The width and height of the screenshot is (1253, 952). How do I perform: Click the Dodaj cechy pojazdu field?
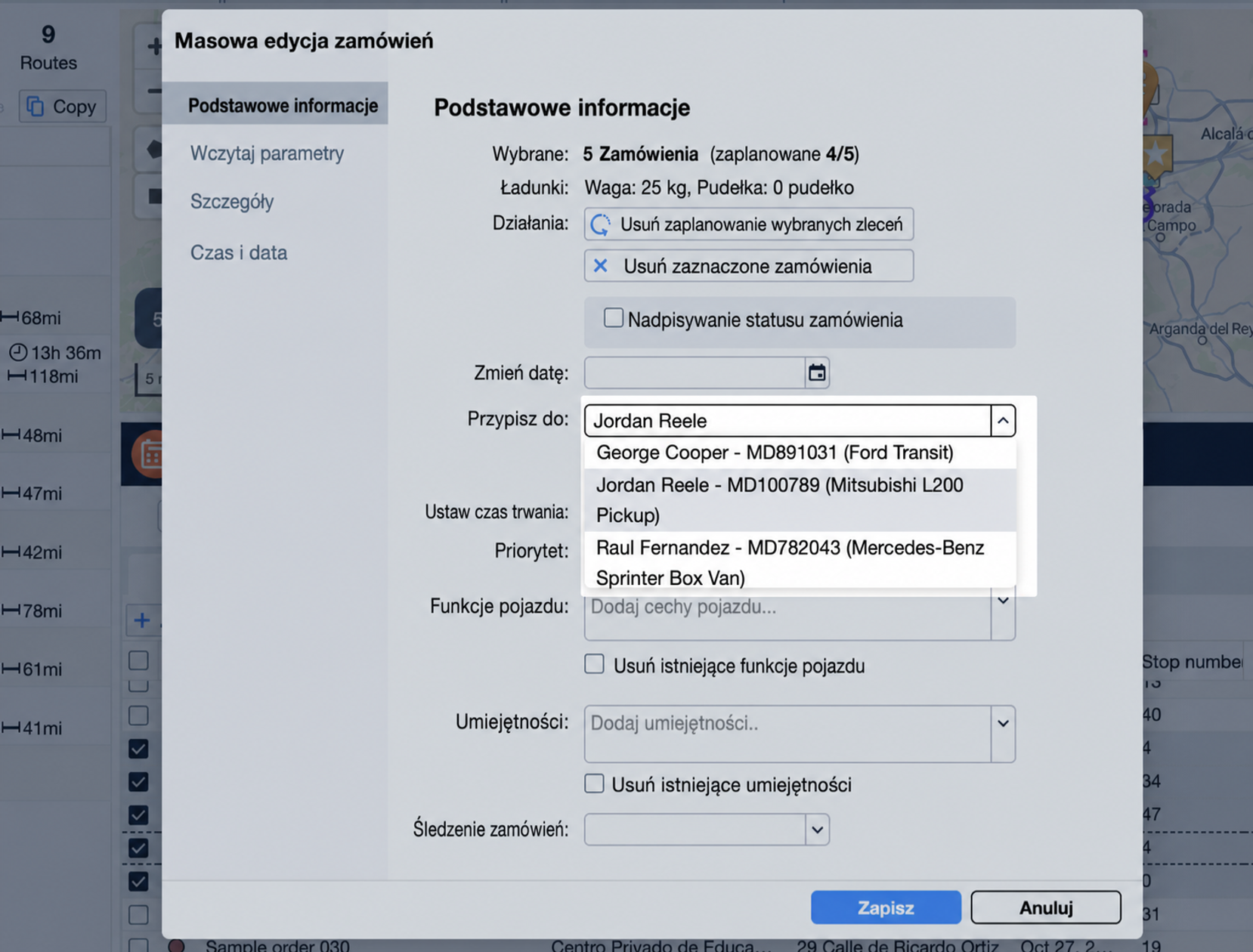point(787,616)
